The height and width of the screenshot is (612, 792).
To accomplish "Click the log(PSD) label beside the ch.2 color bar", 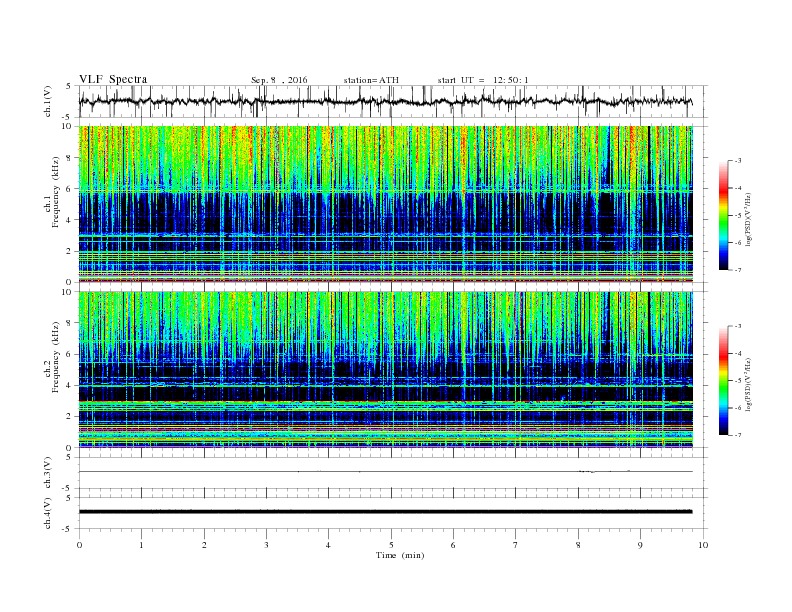I will (748, 385).
